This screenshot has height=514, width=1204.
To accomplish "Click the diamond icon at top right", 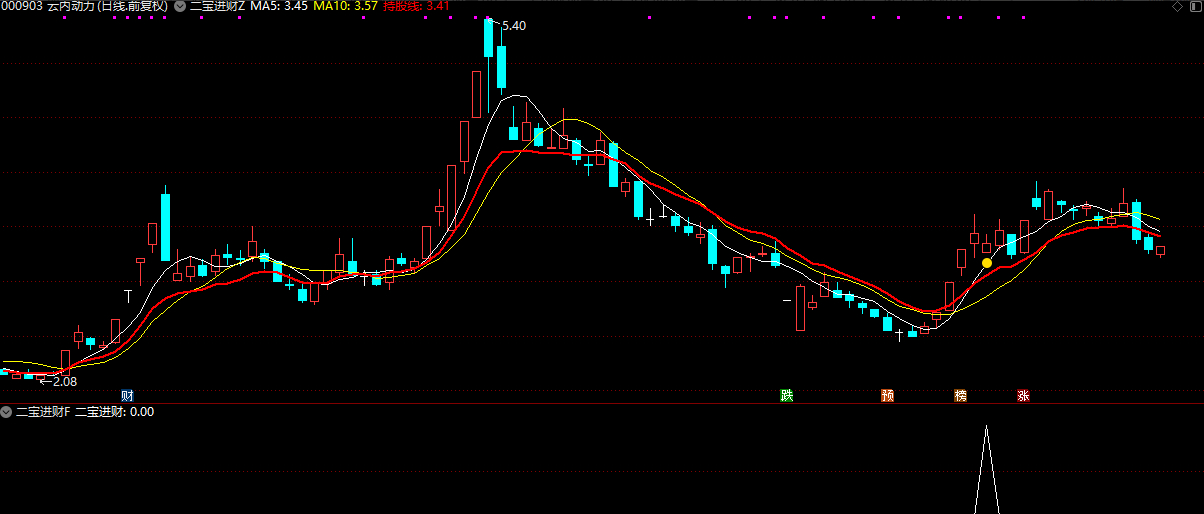I will [1176, 6].
